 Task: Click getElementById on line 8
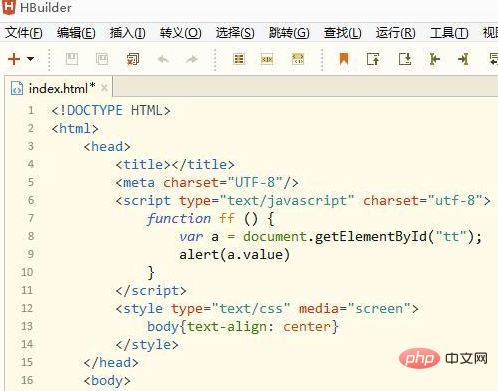tap(371, 237)
